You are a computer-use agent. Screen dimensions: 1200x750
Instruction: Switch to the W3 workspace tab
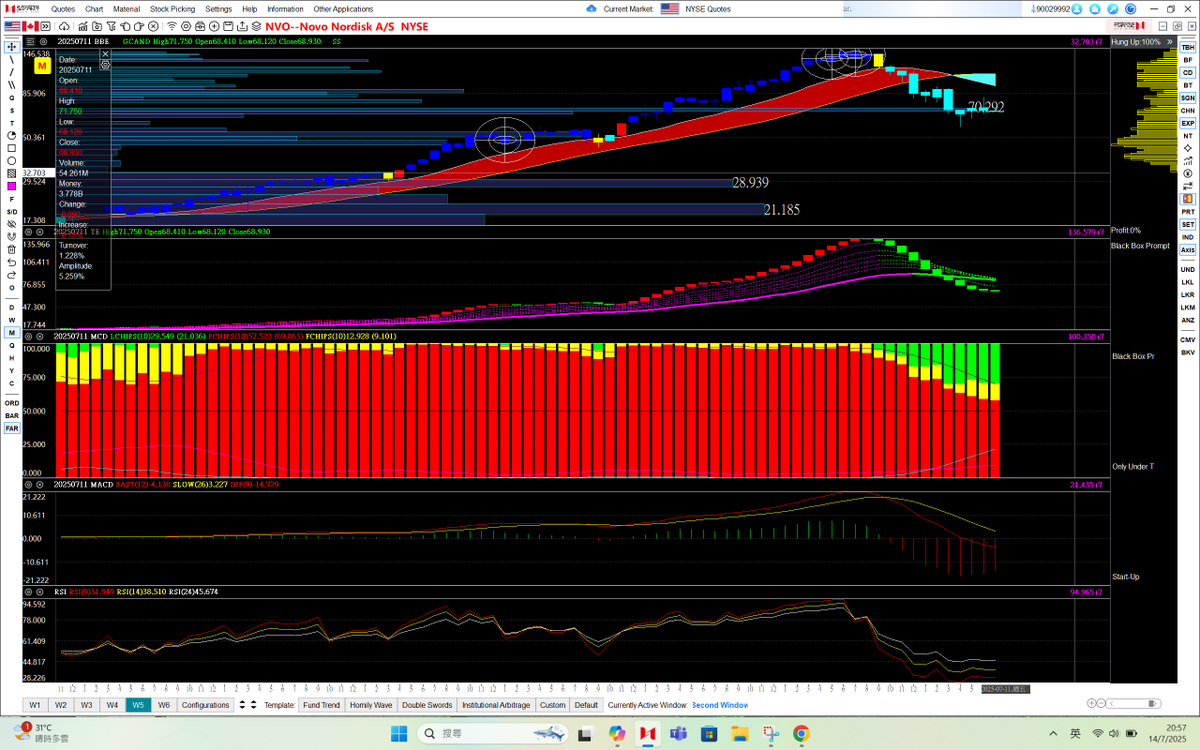click(87, 705)
